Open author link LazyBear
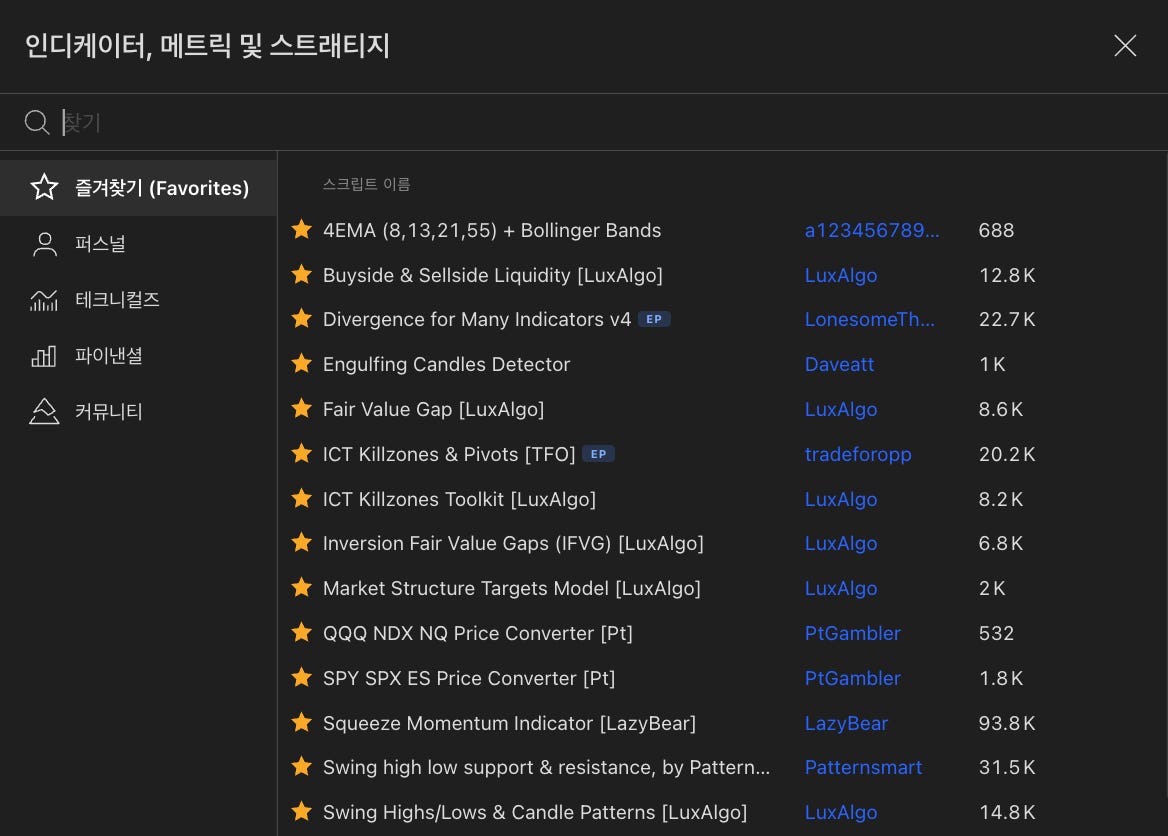The width and height of the screenshot is (1168, 836). [x=846, y=723]
